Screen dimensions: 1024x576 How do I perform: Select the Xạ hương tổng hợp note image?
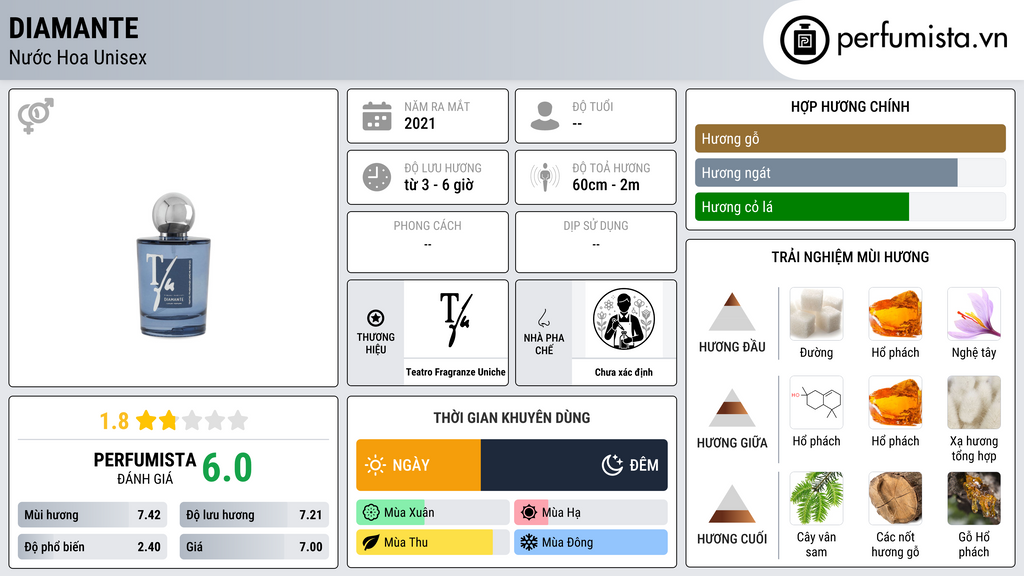click(974, 402)
